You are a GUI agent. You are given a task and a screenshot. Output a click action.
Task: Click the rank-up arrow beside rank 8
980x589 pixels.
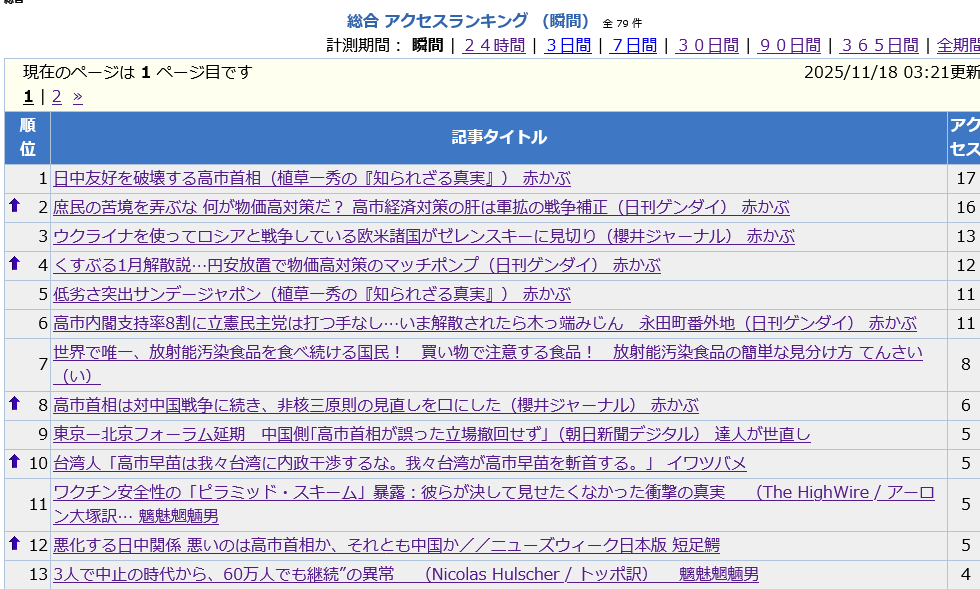14,403
